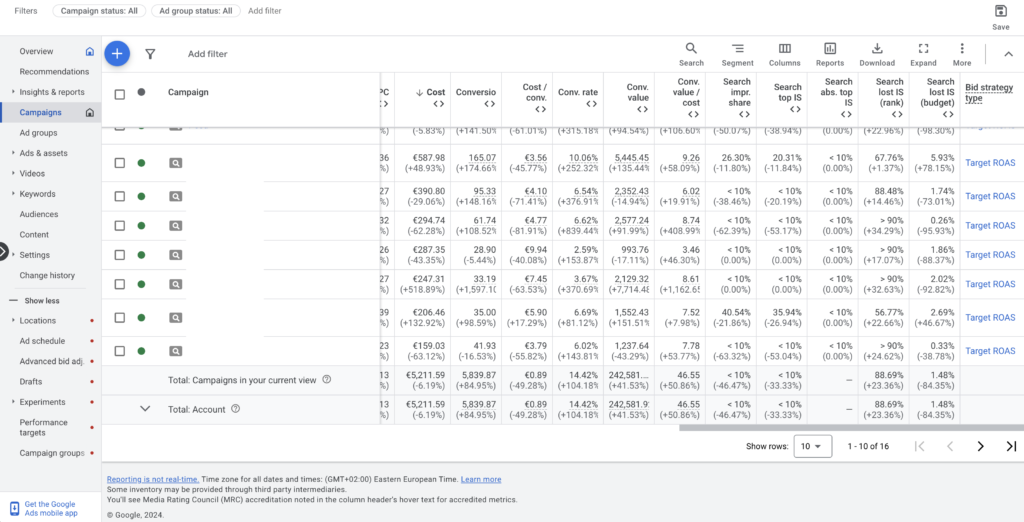1024x522 pixels.
Task: Open the Reports icon
Action: pos(830,54)
